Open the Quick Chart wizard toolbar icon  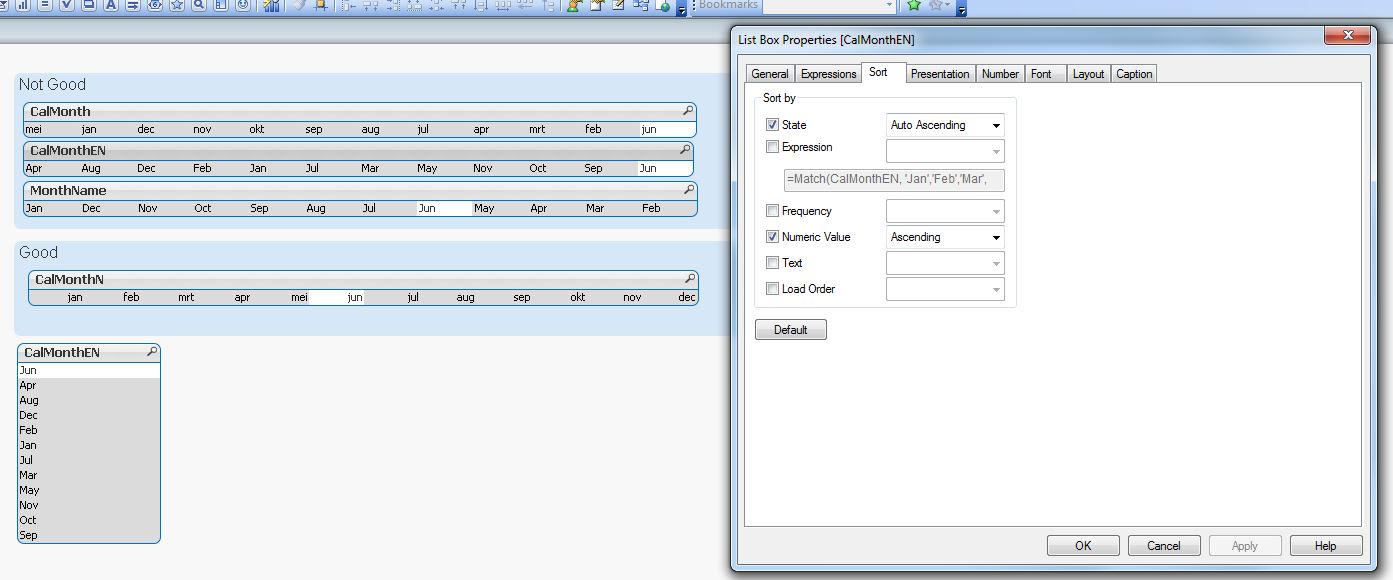pyautogui.click(x=271, y=5)
